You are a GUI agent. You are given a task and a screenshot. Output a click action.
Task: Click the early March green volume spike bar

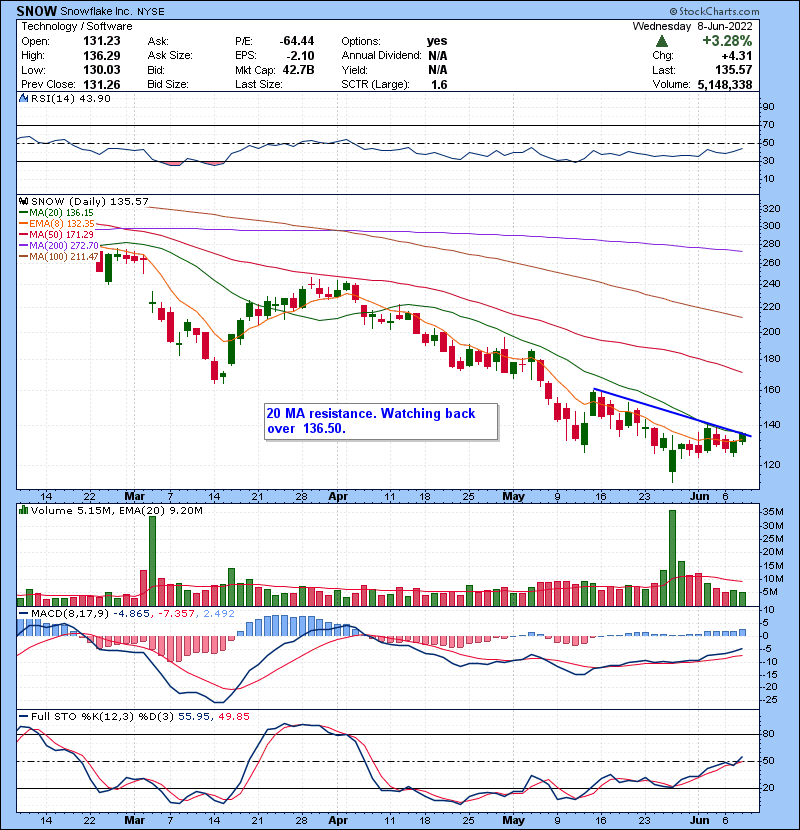point(152,561)
